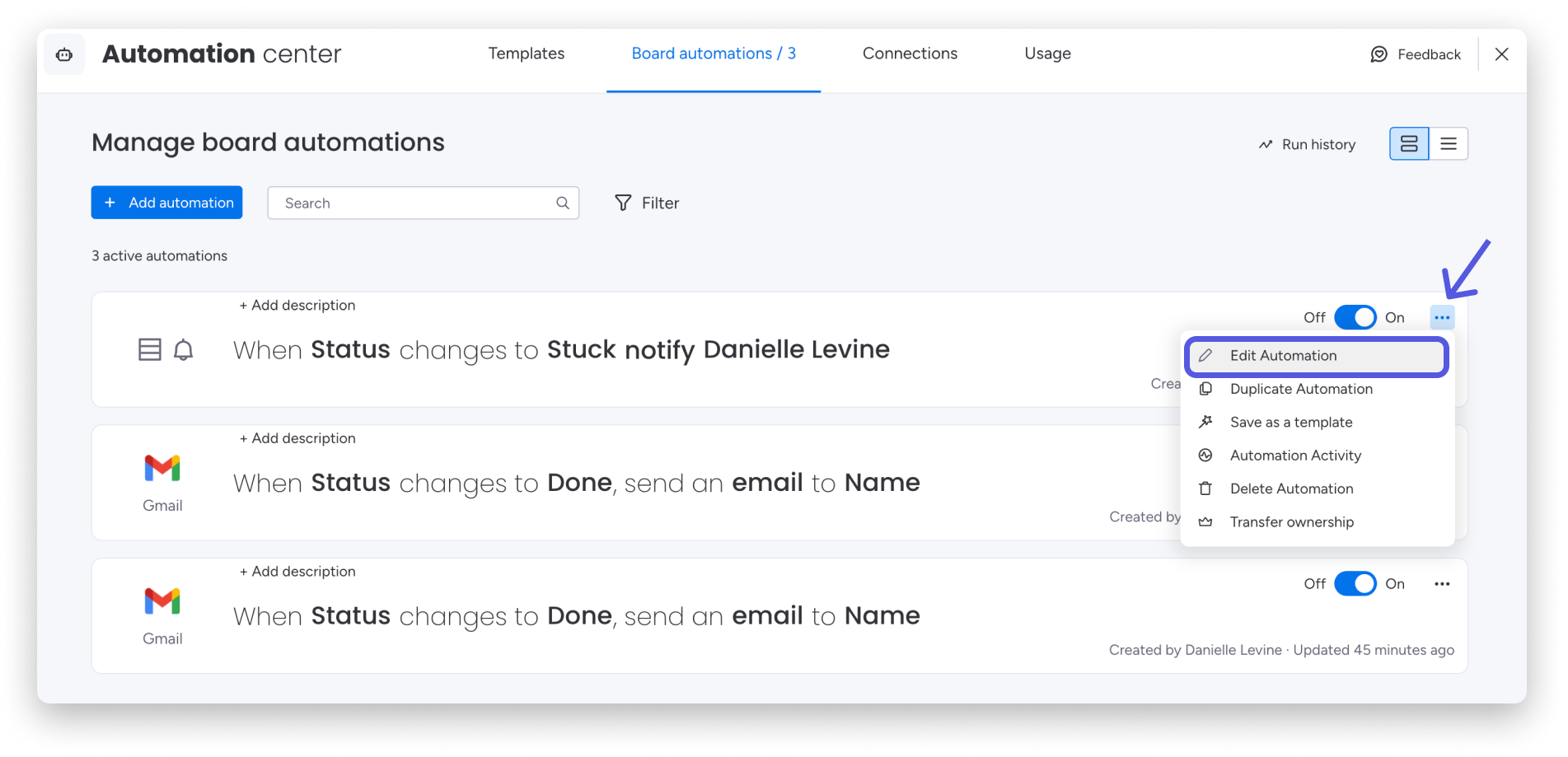
Task: Focus the Search automations field
Action: pyautogui.click(x=424, y=203)
